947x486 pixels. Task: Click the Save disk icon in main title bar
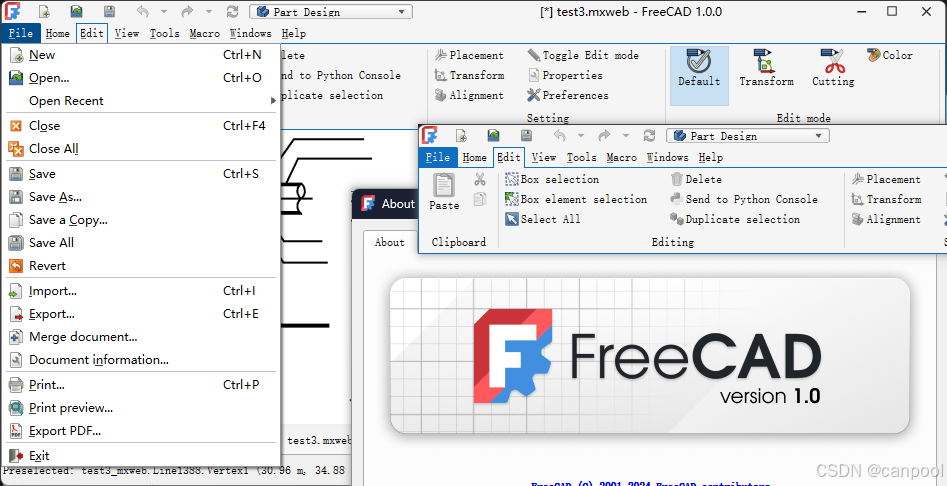109,11
